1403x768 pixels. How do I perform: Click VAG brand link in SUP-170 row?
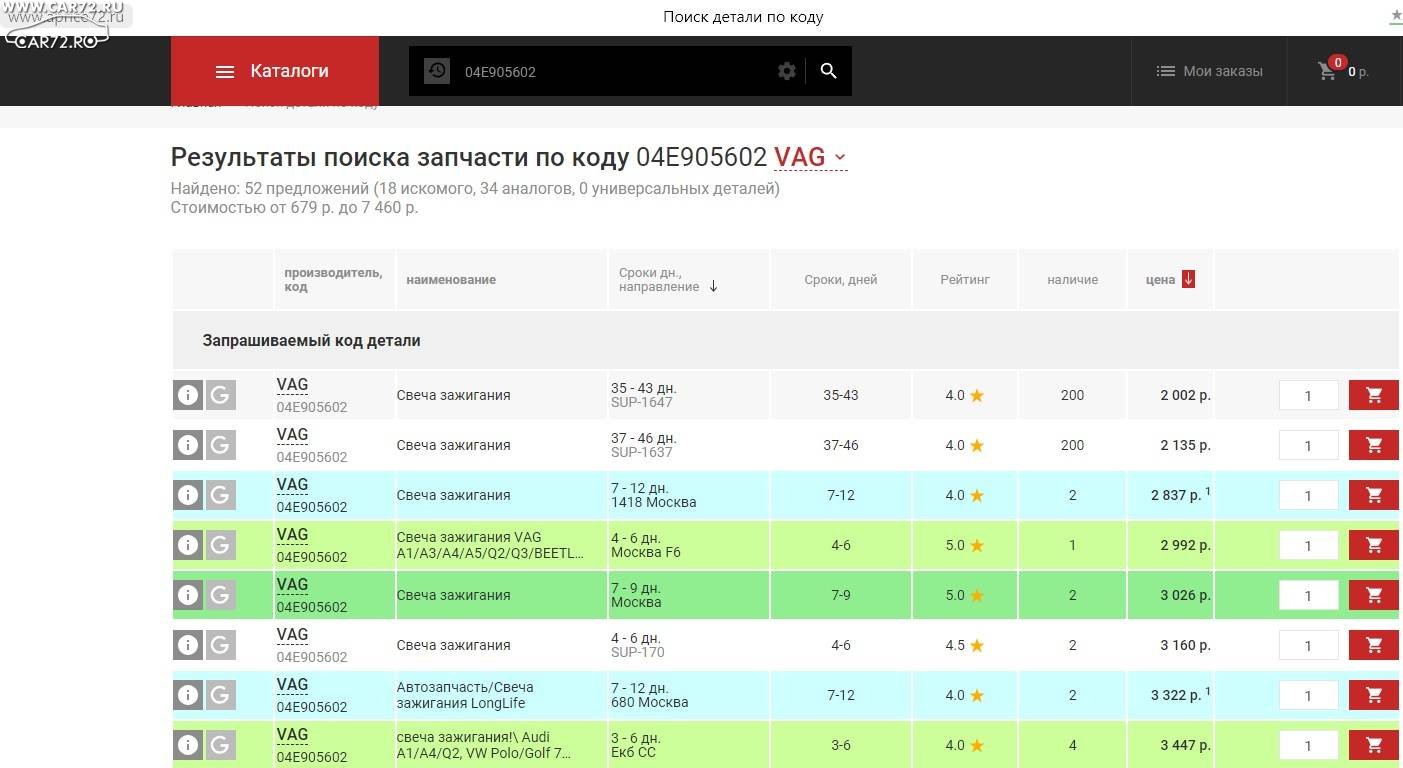292,635
